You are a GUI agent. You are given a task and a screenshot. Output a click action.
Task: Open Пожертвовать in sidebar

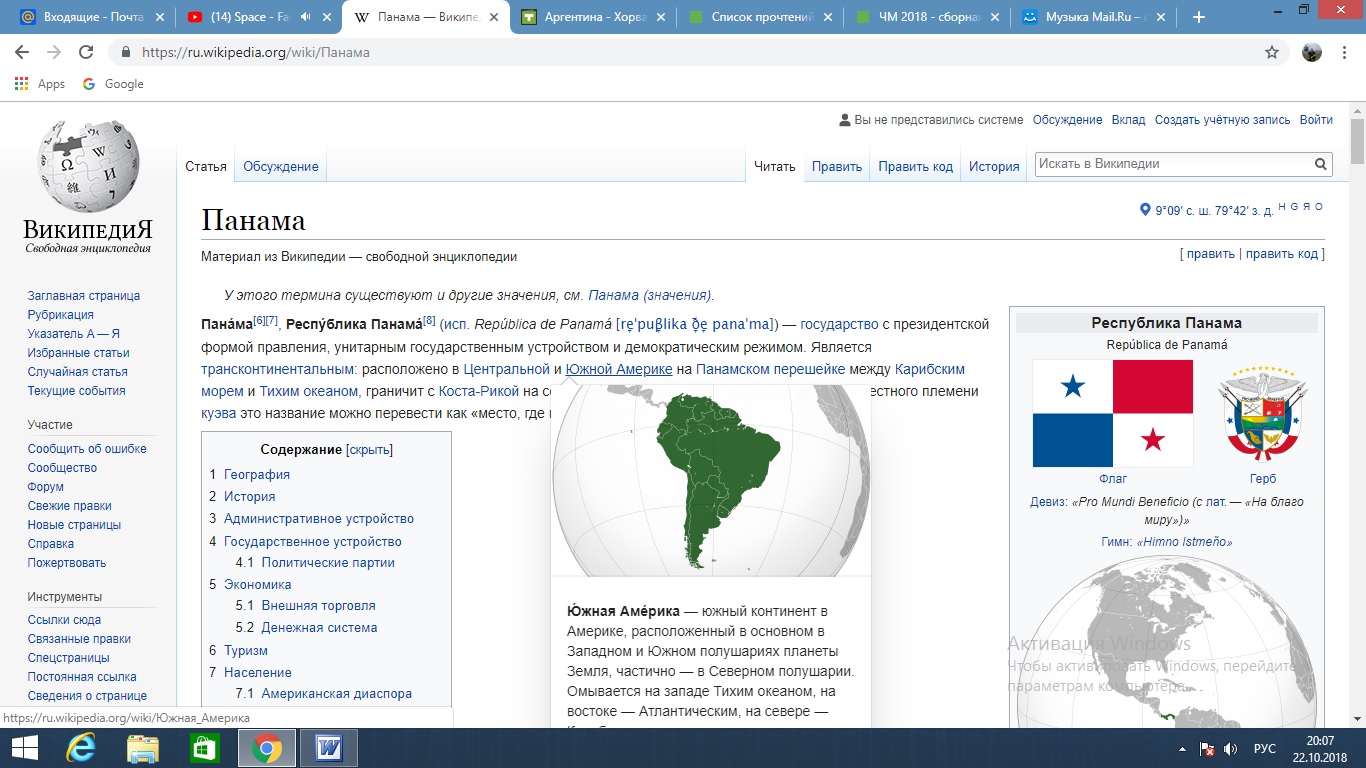[67, 563]
